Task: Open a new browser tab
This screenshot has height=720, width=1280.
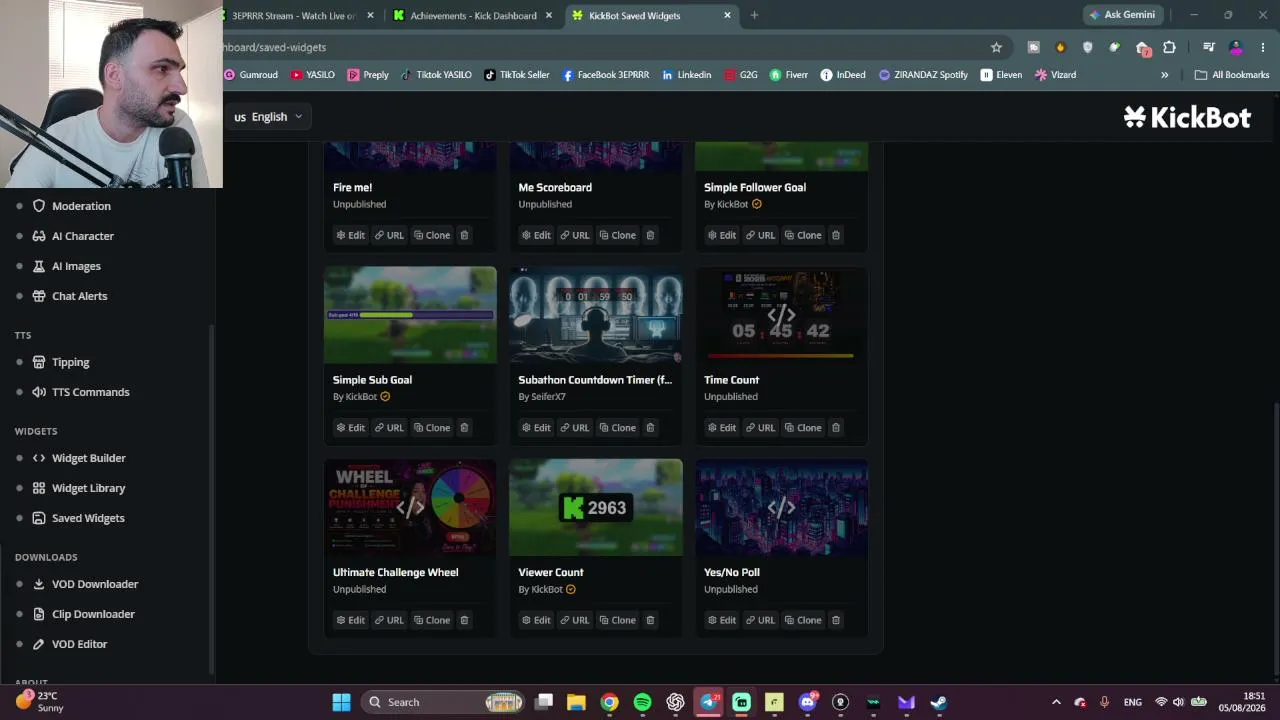Action: tap(754, 15)
